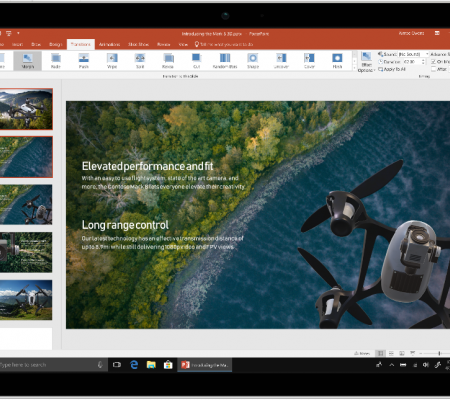This screenshot has width=450, height=400.
Task: Select fifth slide thumbnail with drone on grass
Action: coord(26,300)
